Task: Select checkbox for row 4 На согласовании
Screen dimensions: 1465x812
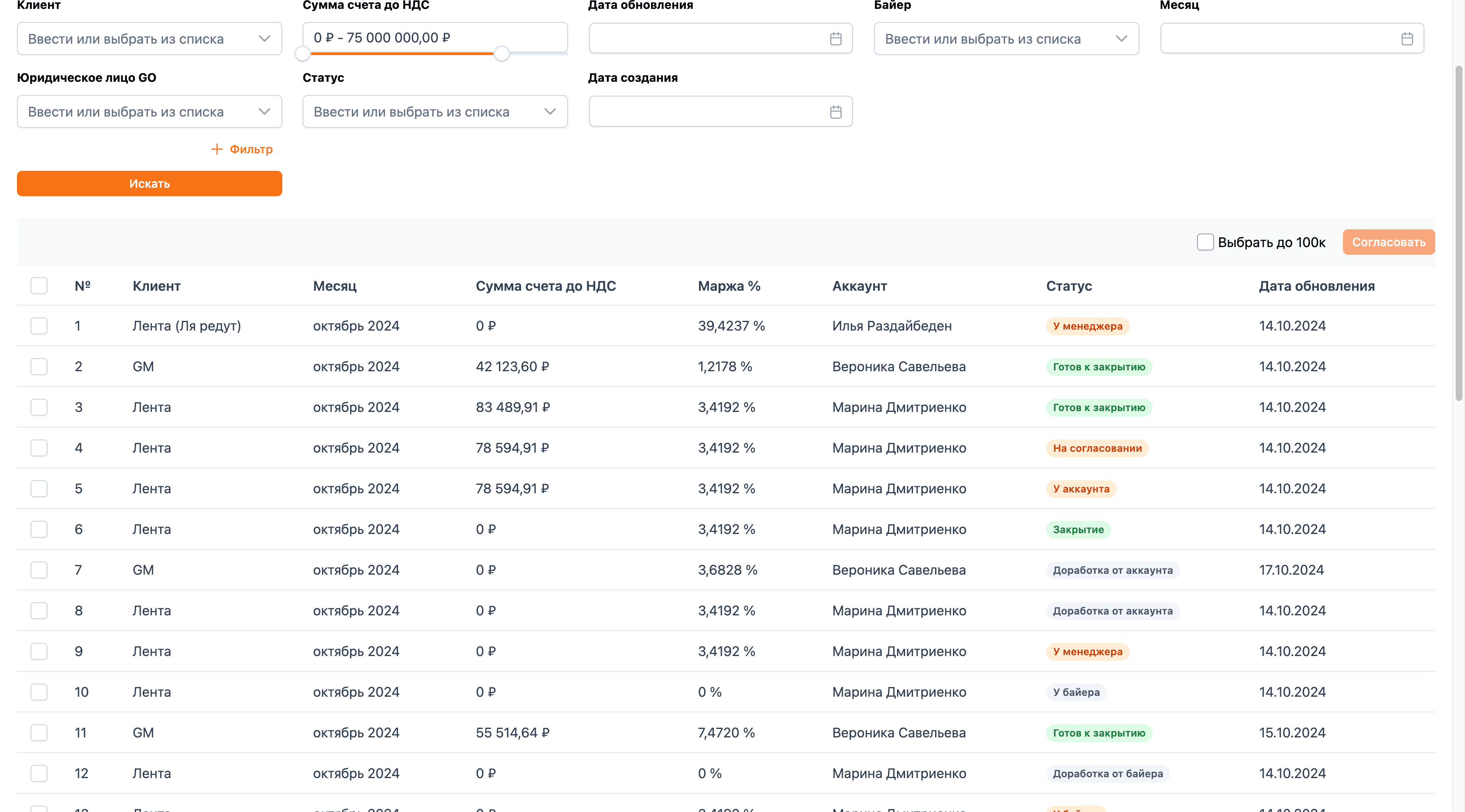Action: (39, 448)
